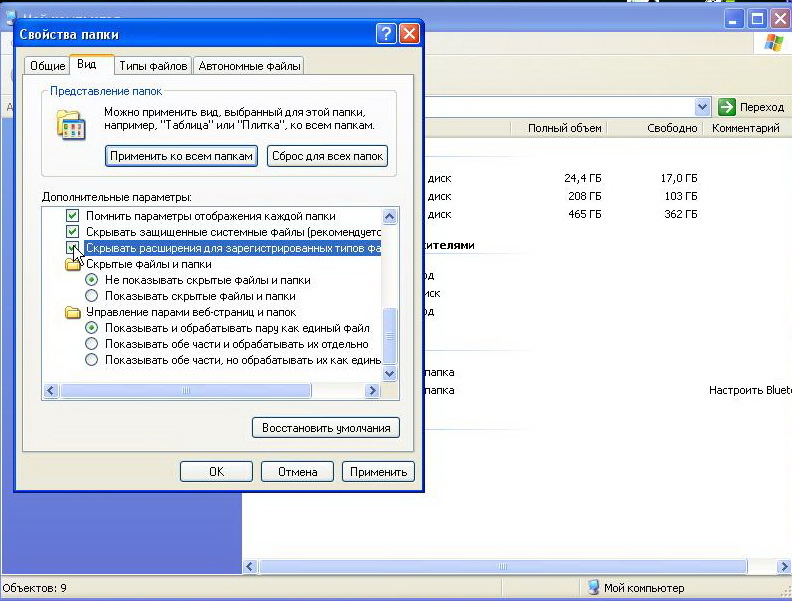
Task: Click the Мой компьютер icon in status bar
Action: 593,587
